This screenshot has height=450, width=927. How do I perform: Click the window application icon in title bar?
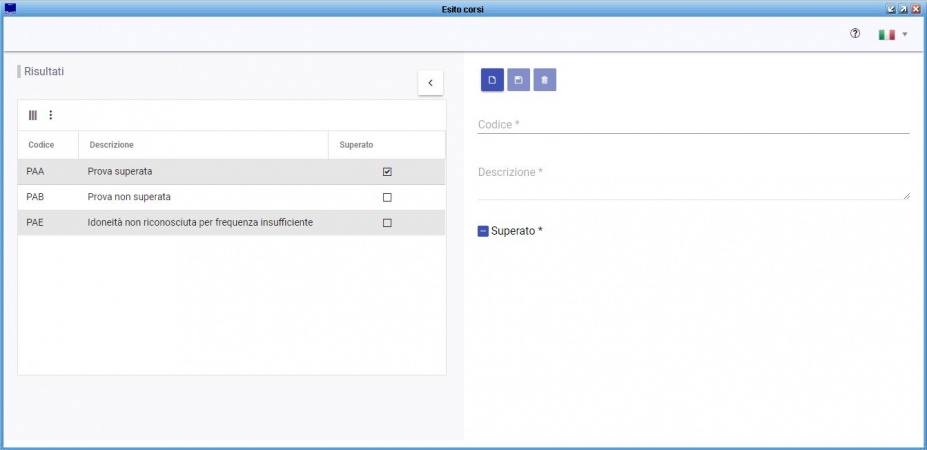pyautogui.click(x=10, y=9)
